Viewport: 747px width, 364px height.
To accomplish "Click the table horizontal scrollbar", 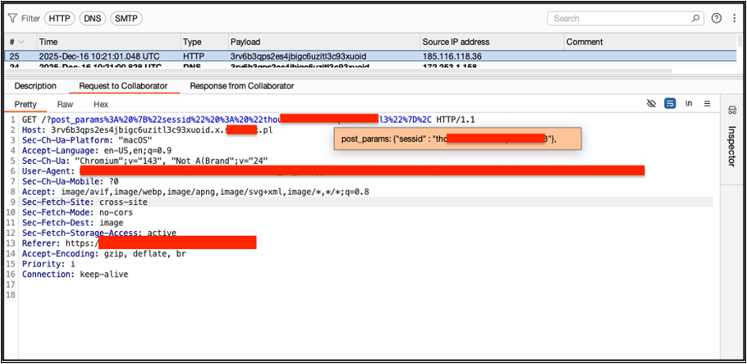I will [x=339, y=71].
